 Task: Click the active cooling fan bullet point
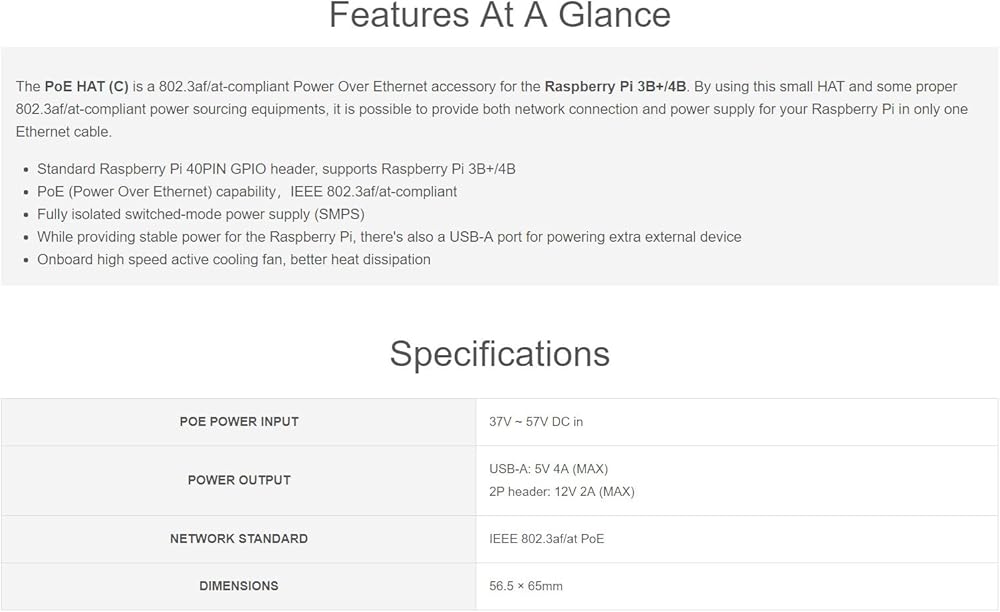pyautogui.click(x=234, y=259)
